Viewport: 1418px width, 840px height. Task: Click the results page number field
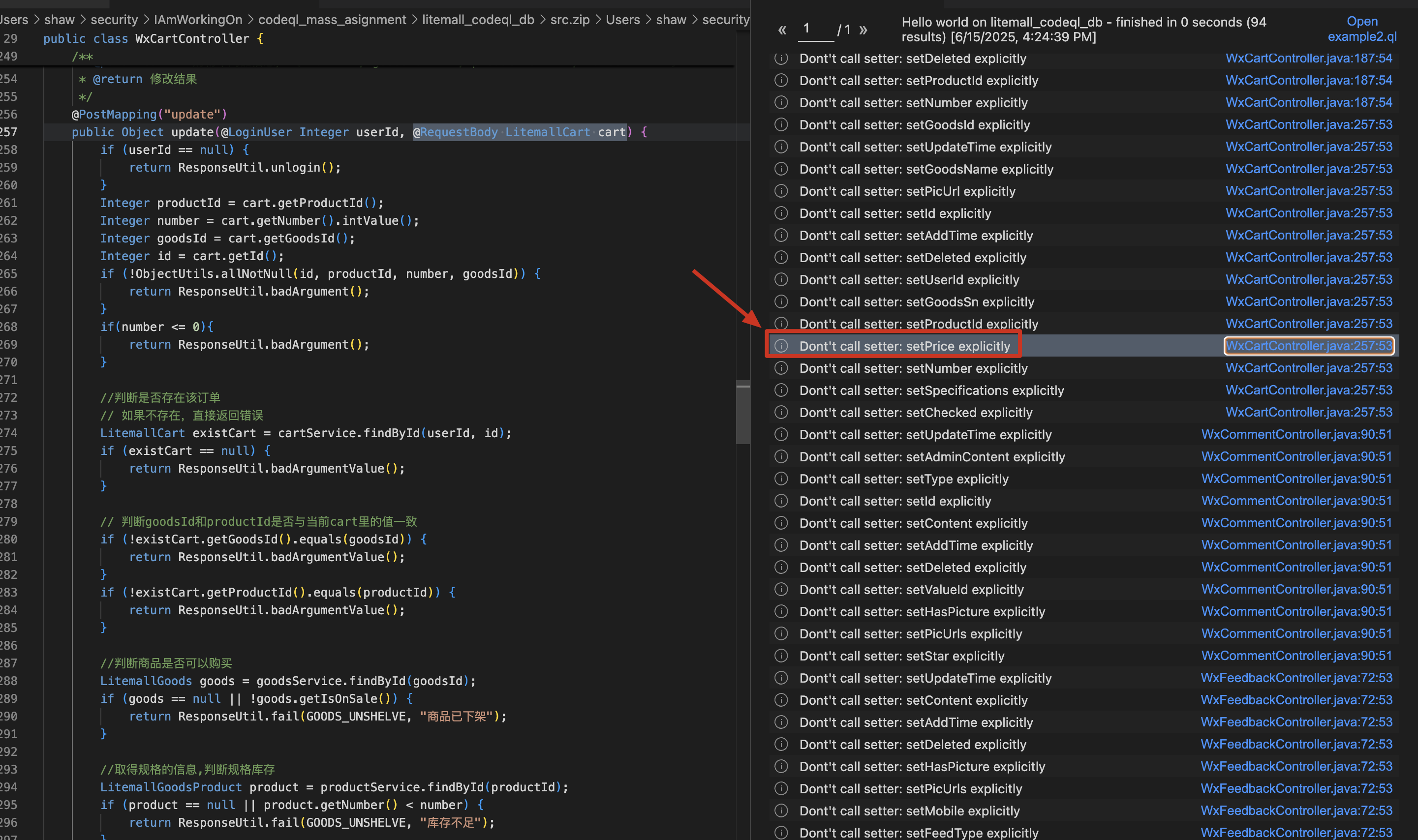click(815, 30)
